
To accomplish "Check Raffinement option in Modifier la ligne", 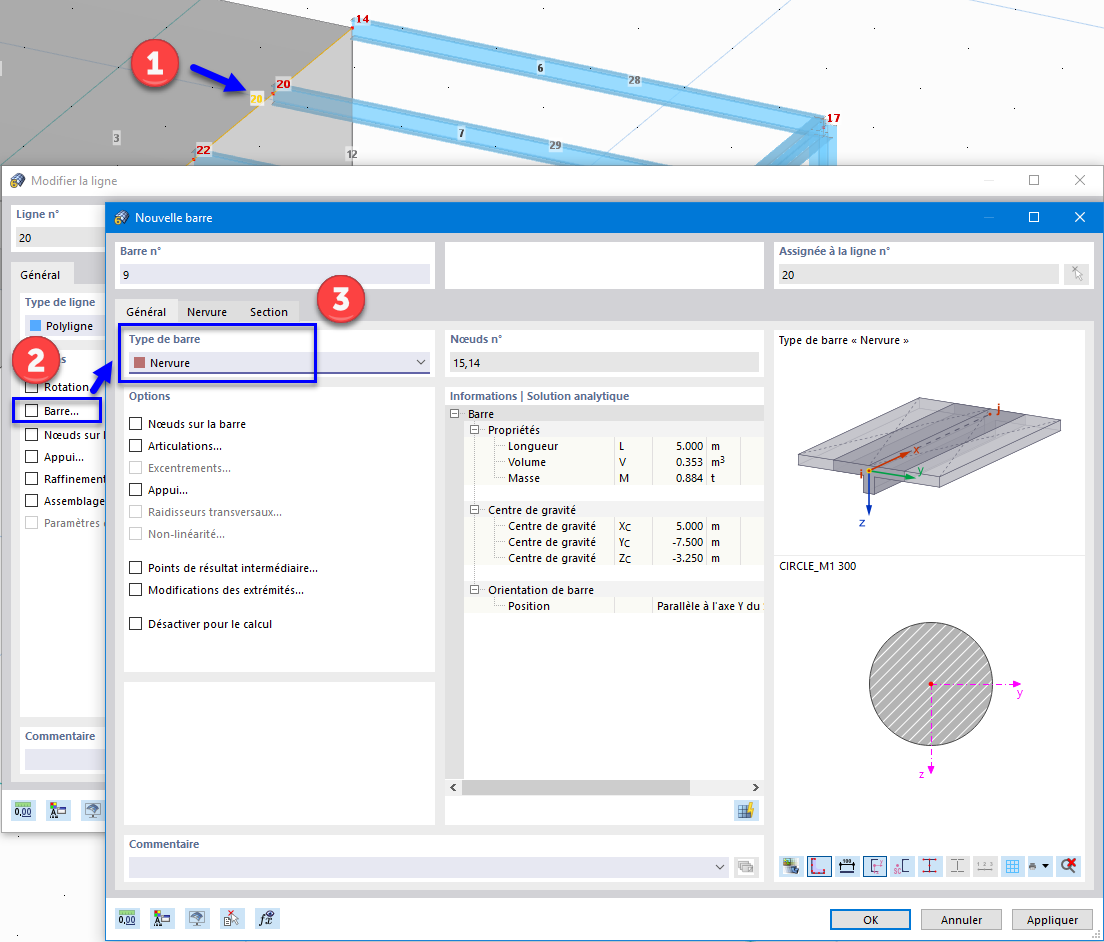I will pyautogui.click(x=32, y=479).
